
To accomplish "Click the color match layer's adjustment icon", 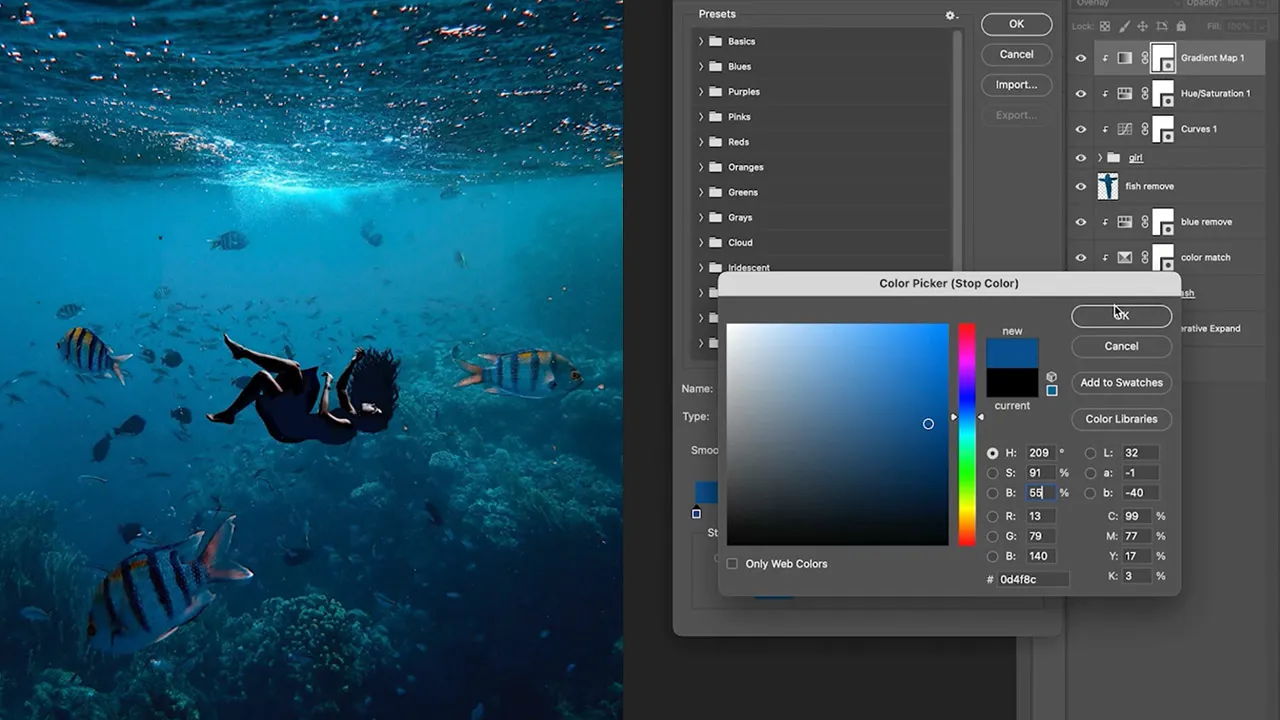I will [1125, 258].
